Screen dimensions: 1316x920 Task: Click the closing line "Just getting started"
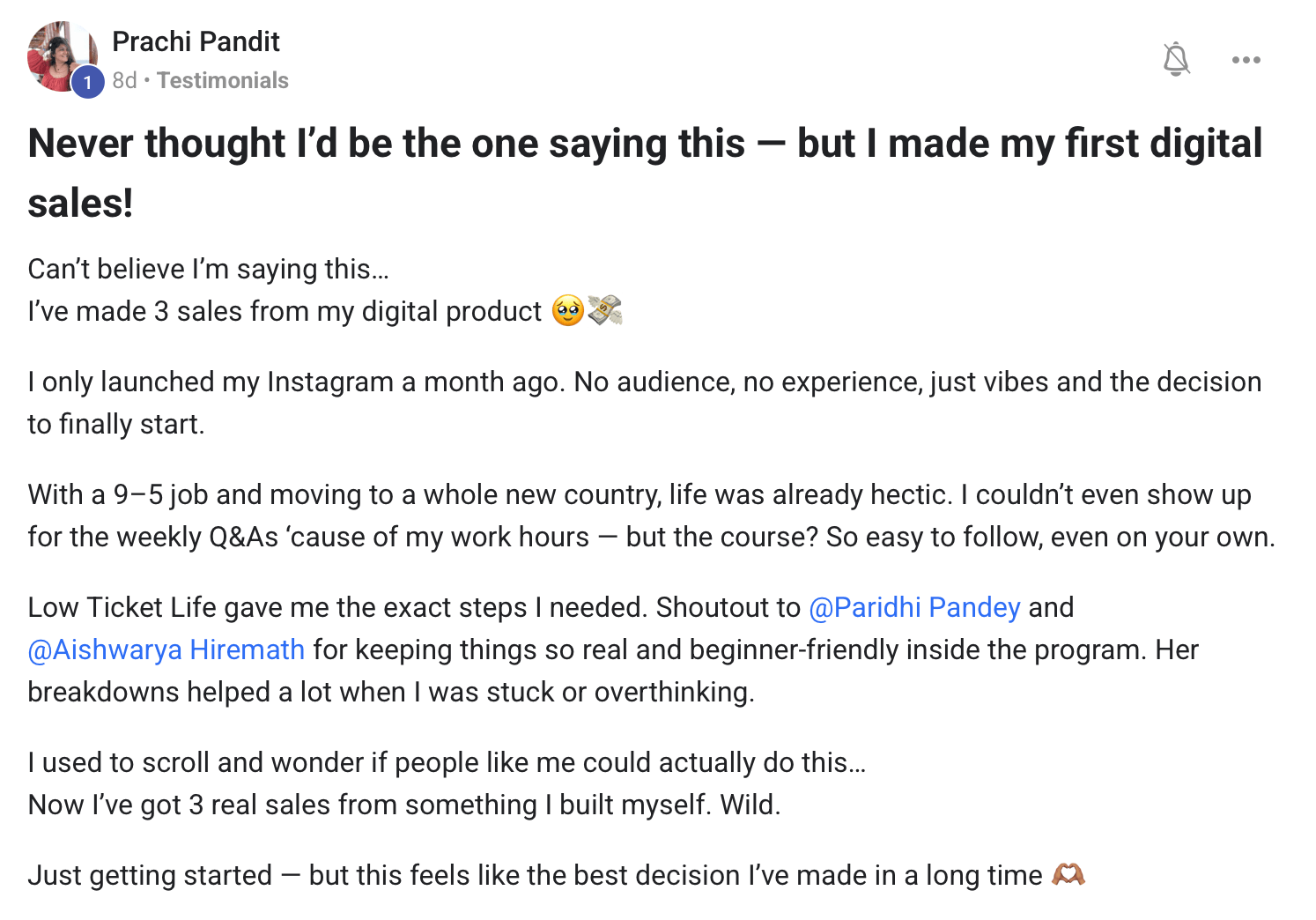click(534, 875)
